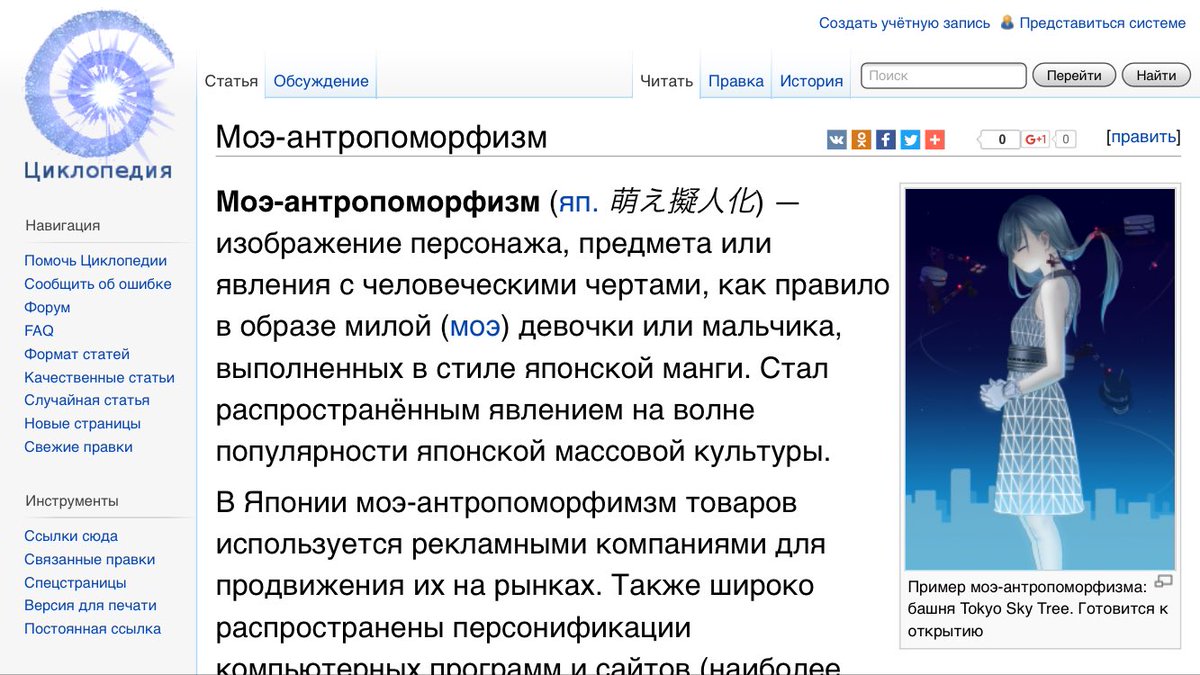Open more share options plus icon
The image size is (1200, 675).
click(x=934, y=140)
